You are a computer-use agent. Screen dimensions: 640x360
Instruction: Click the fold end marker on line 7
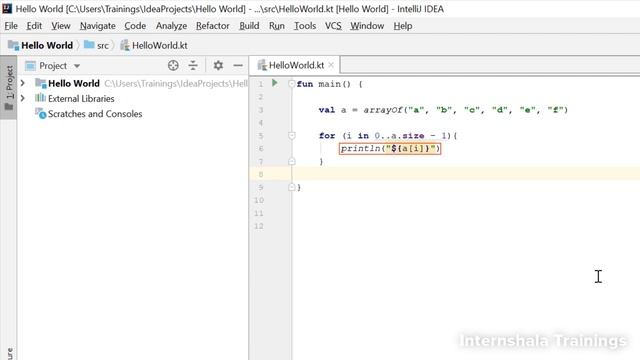291,161
